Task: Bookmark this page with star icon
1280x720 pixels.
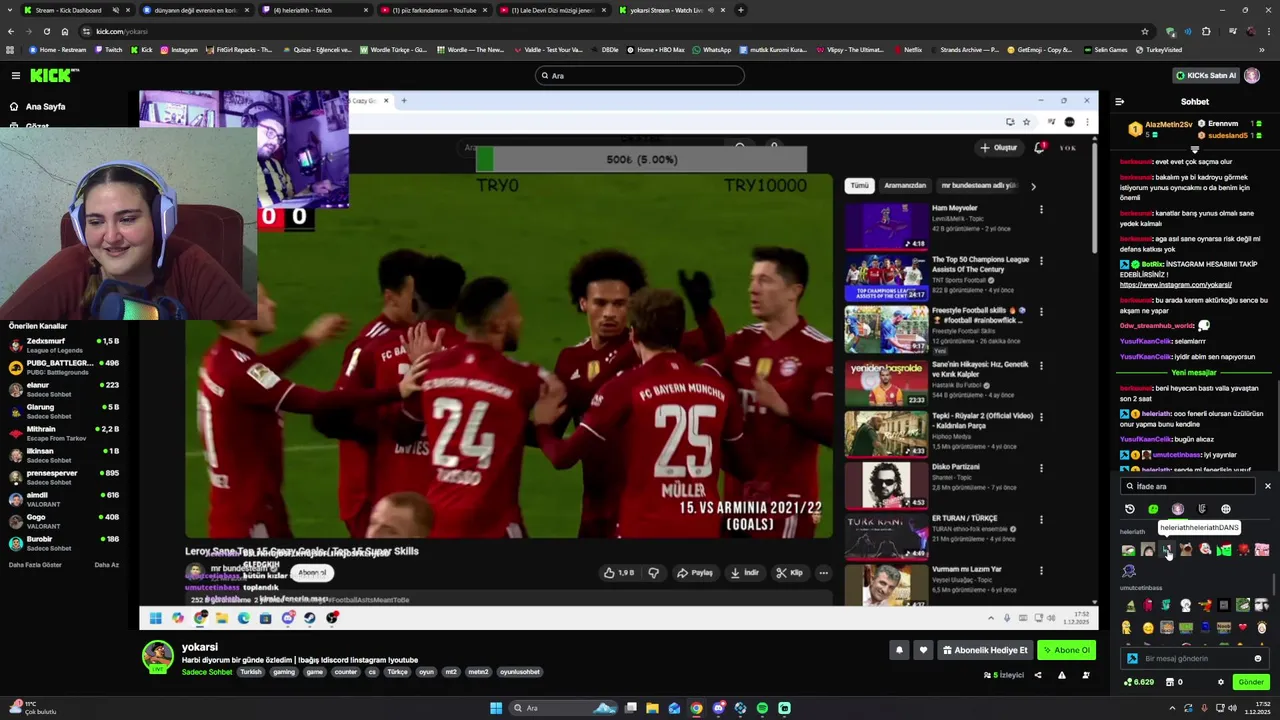Action: pos(1145,31)
